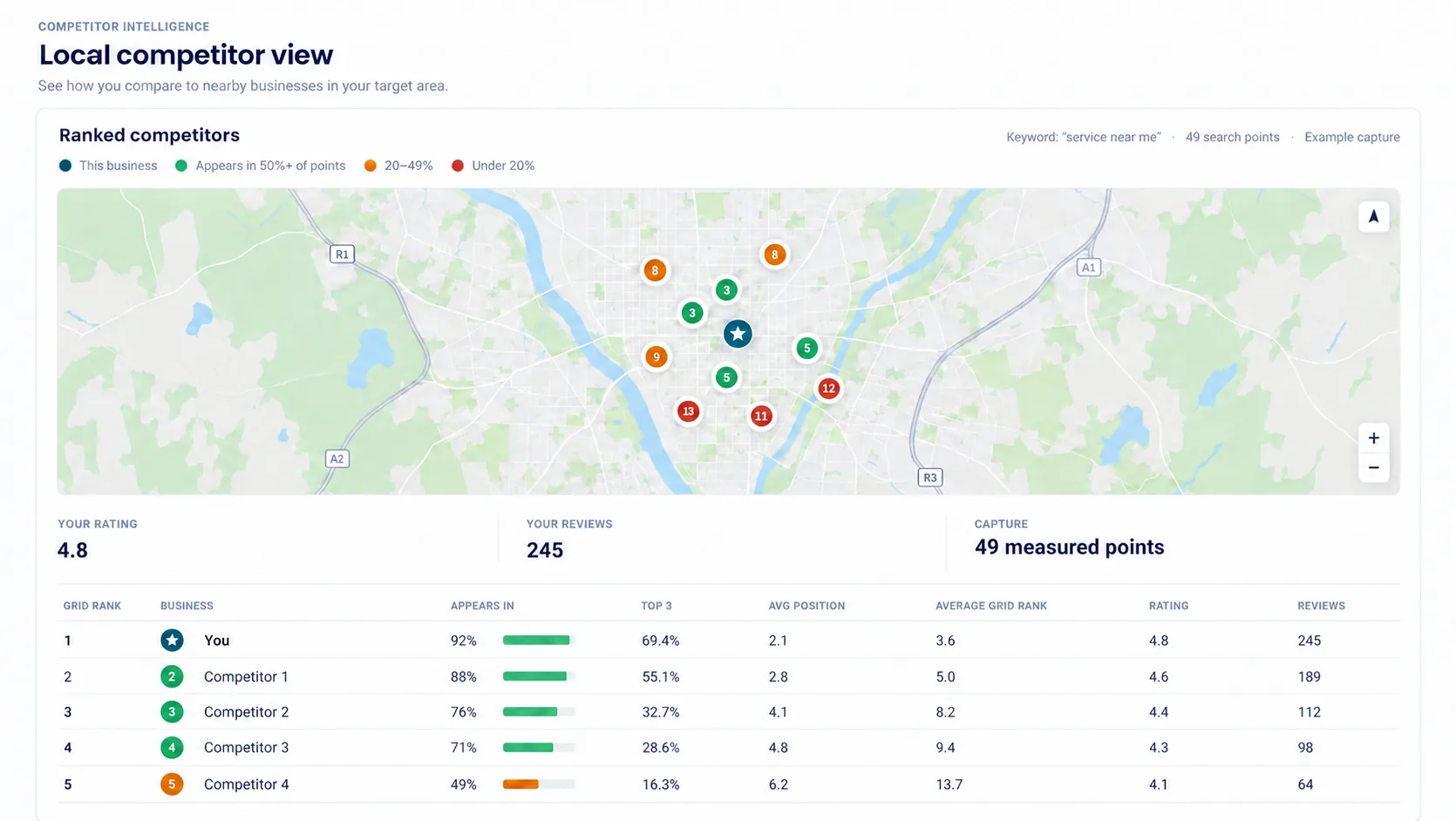This screenshot has width=1456, height=821.
Task: Click the R1 road shield on the map
Action: click(x=342, y=254)
